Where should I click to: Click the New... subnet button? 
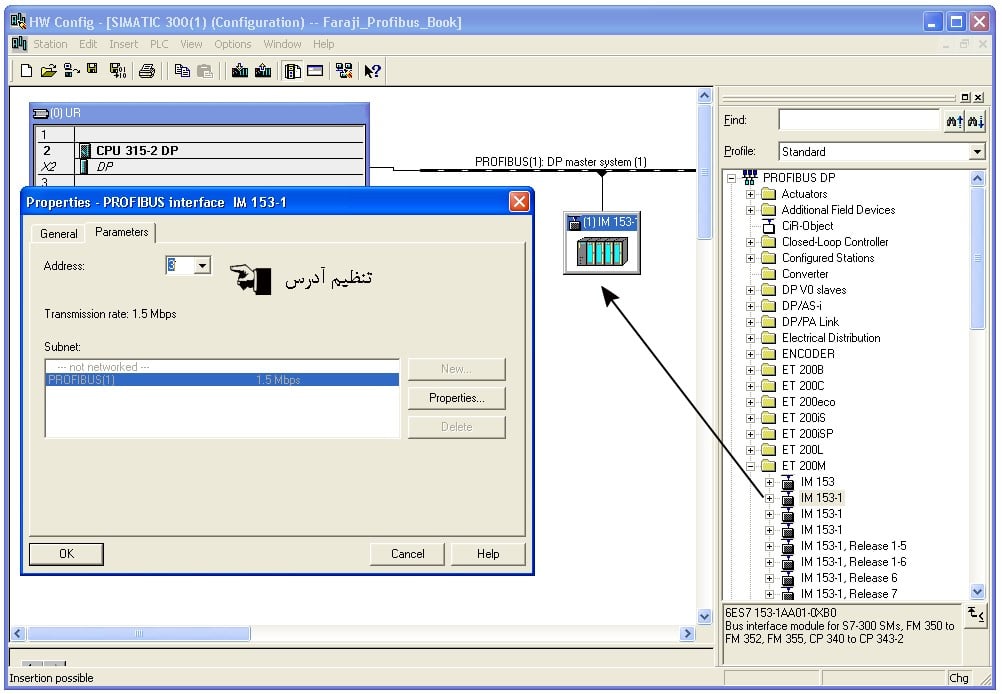pyautogui.click(x=457, y=369)
